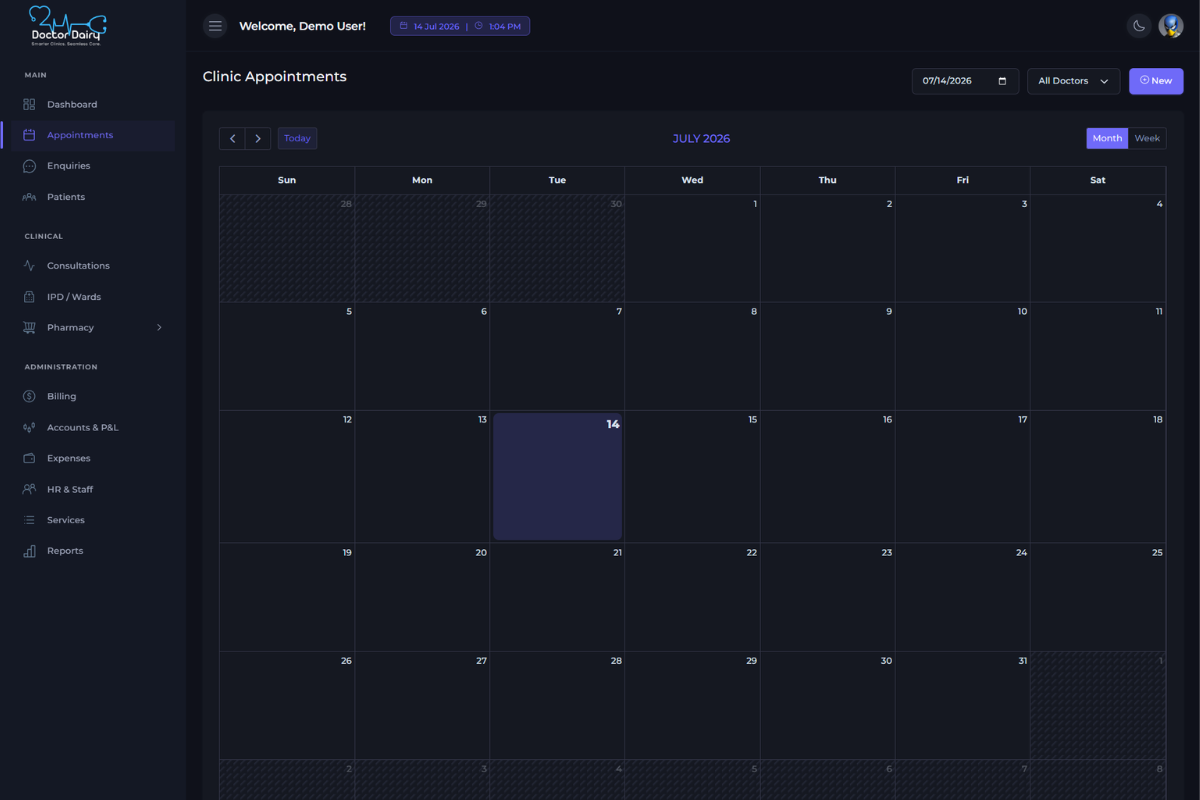Click the date and time badge
The width and height of the screenshot is (1200, 800).
point(460,26)
